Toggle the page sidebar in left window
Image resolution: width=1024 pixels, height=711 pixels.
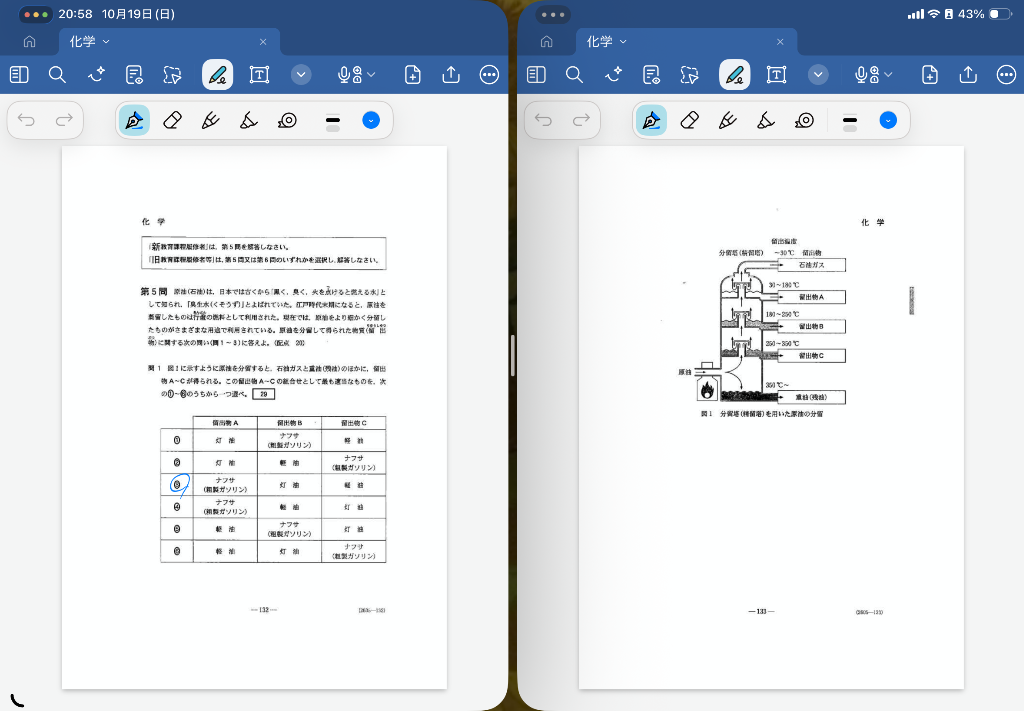(x=19, y=75)
